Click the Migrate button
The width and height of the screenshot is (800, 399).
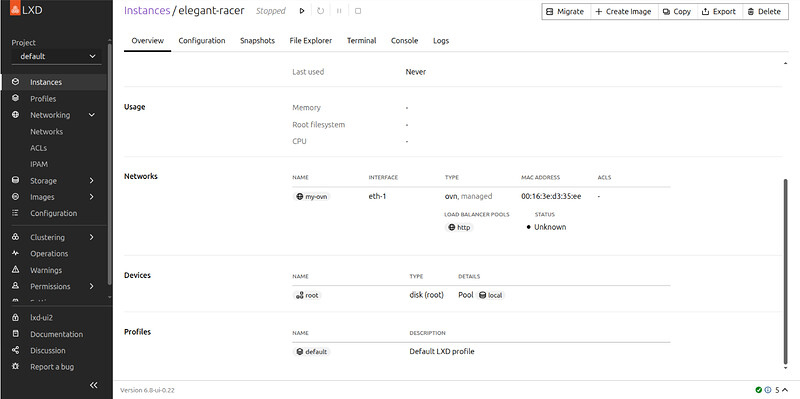pyautogui.click(x=566, y=11)
